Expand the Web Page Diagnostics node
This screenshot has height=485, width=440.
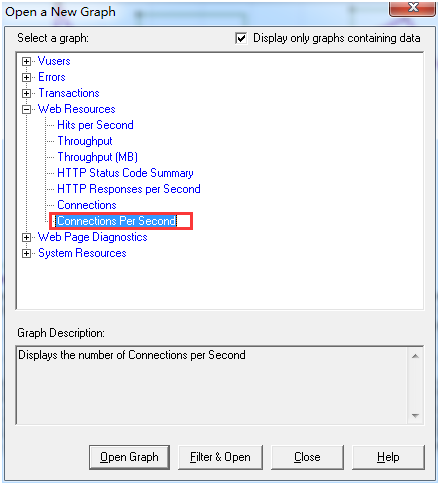click(x=26, y=237)
